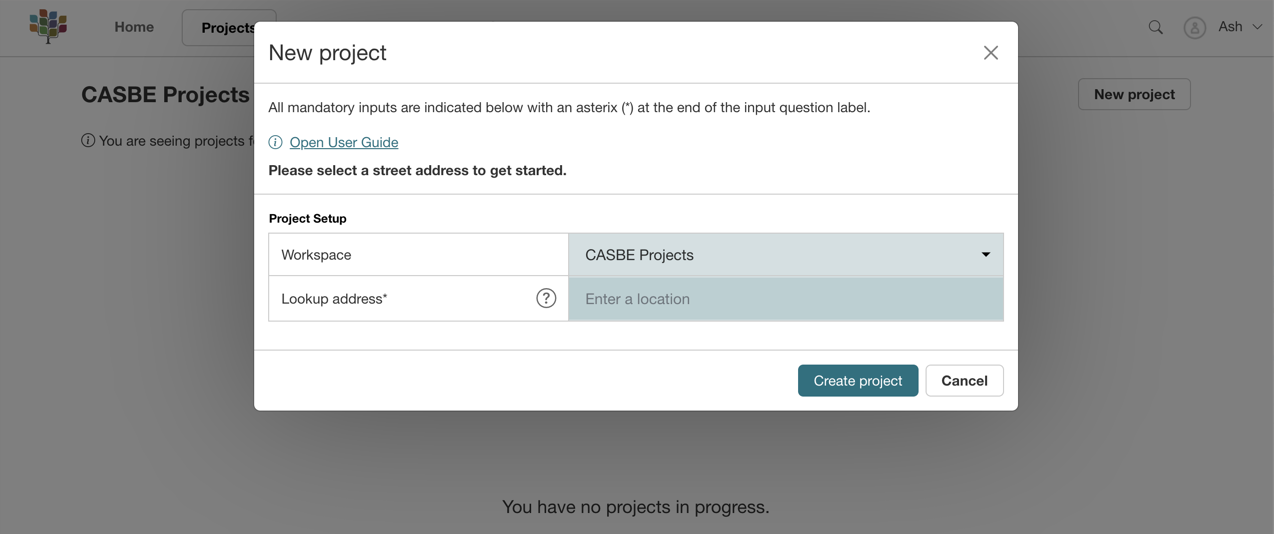Click the New project button in page header
This screenshot has width=1274, height=534.
pos(1134,94)
